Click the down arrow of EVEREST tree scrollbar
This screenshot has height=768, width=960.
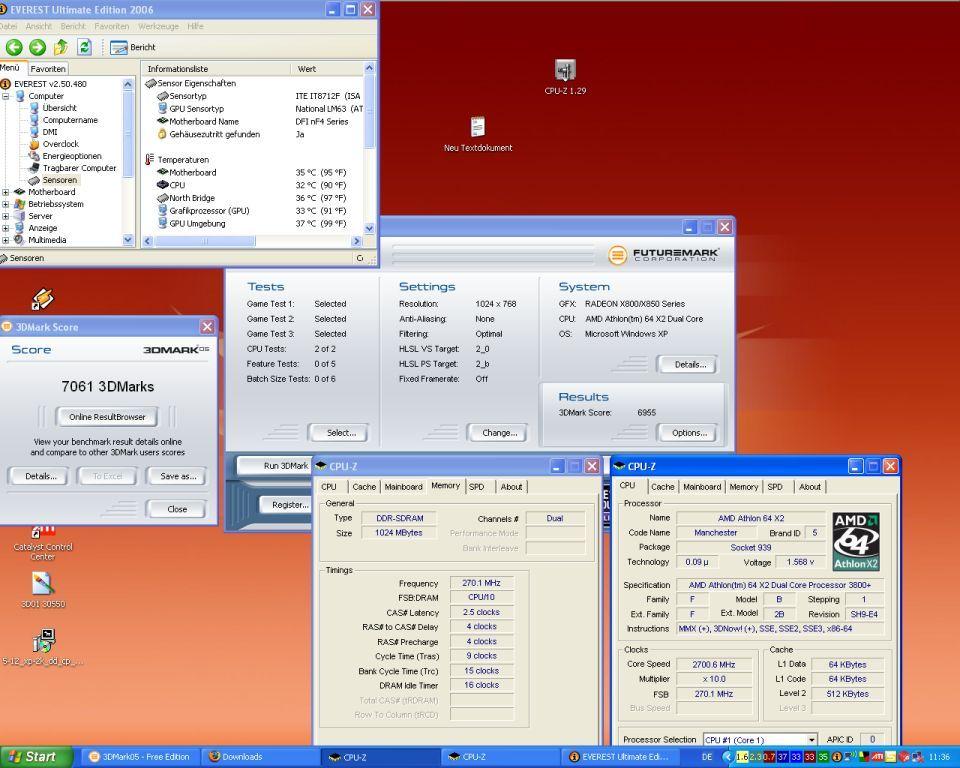click(x=128, y=240)
